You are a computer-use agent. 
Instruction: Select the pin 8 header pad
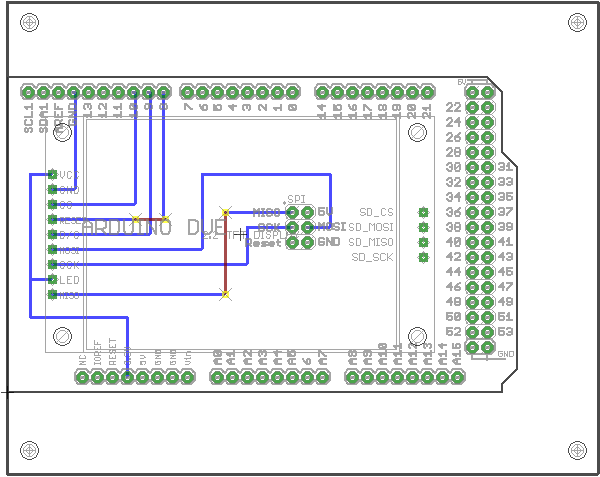pyautogui.click(x=163, y=92)
